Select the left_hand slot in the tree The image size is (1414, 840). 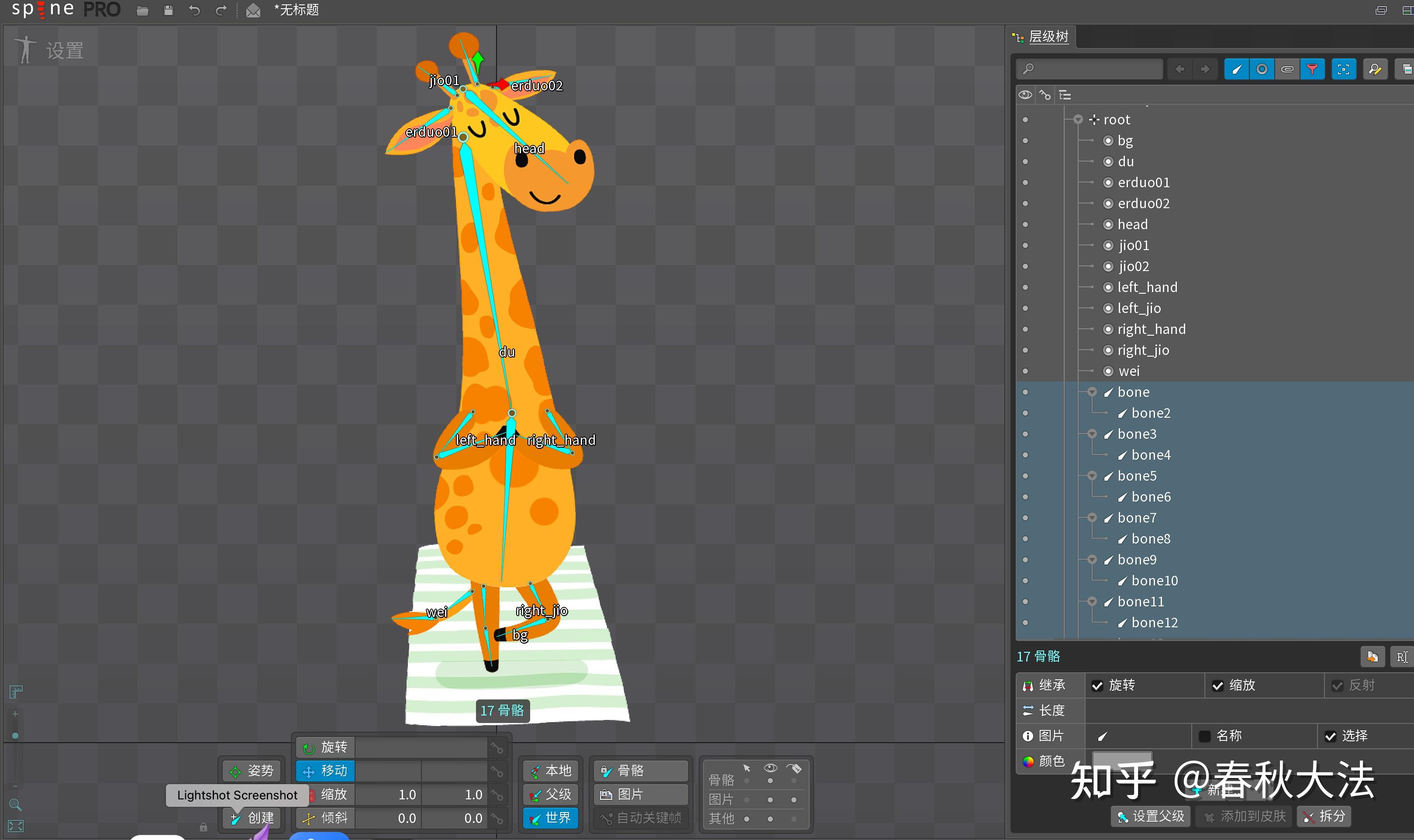coord(1147,288)
